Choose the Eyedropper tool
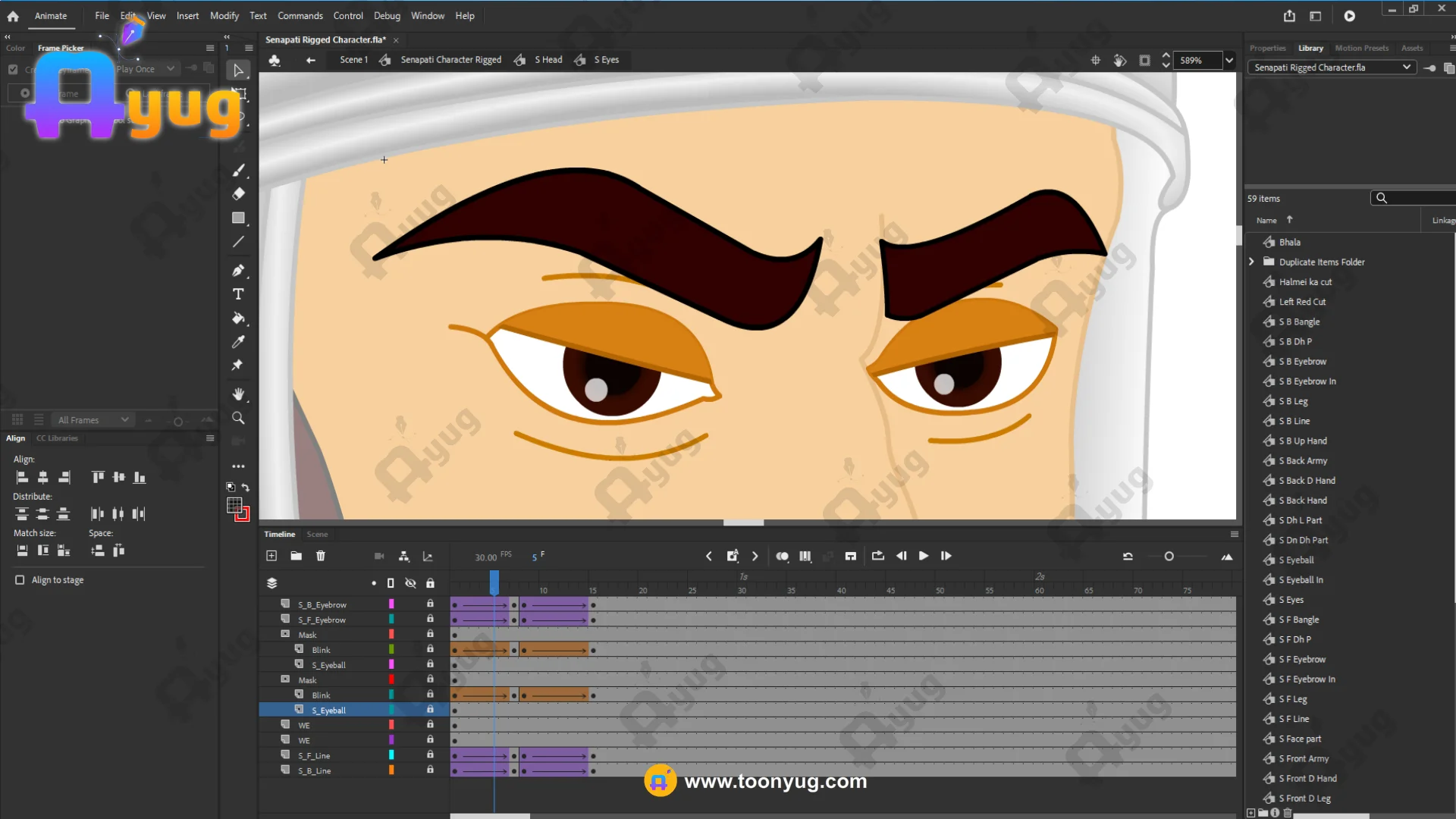Screen dimensions: 1456x819 [x=238, y=342]
